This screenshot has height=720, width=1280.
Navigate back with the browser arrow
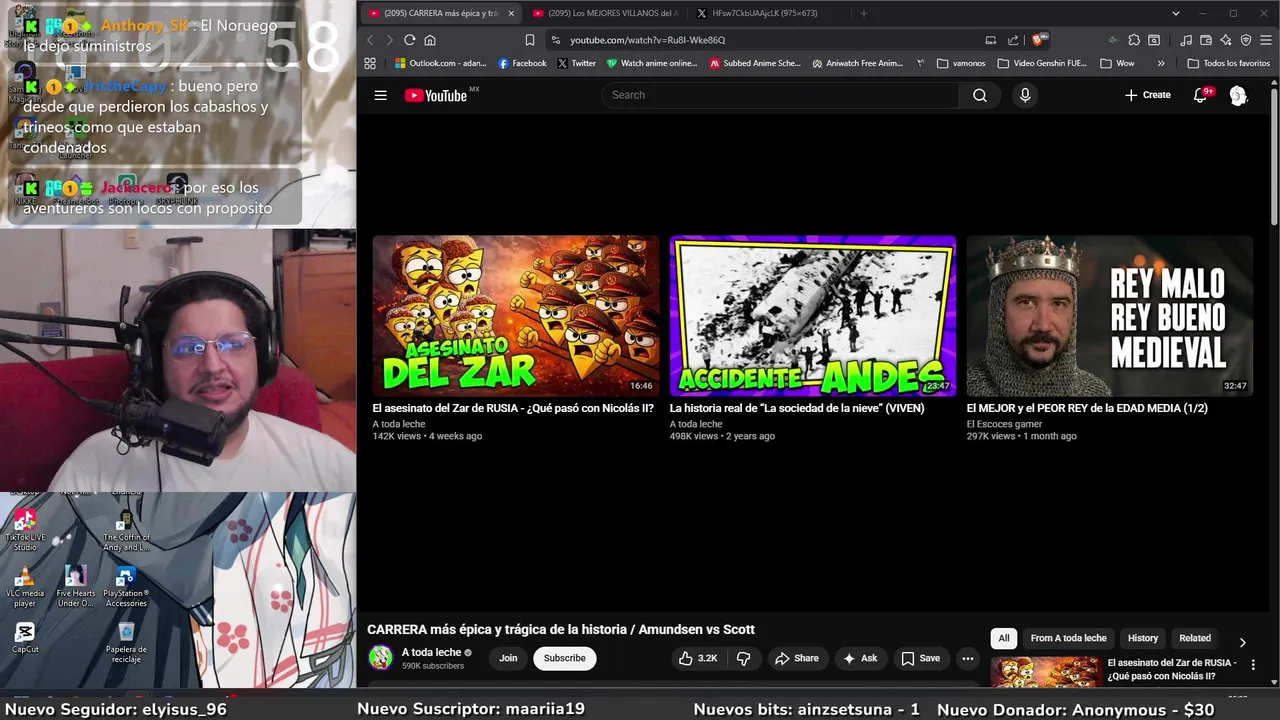pos(369,40)
